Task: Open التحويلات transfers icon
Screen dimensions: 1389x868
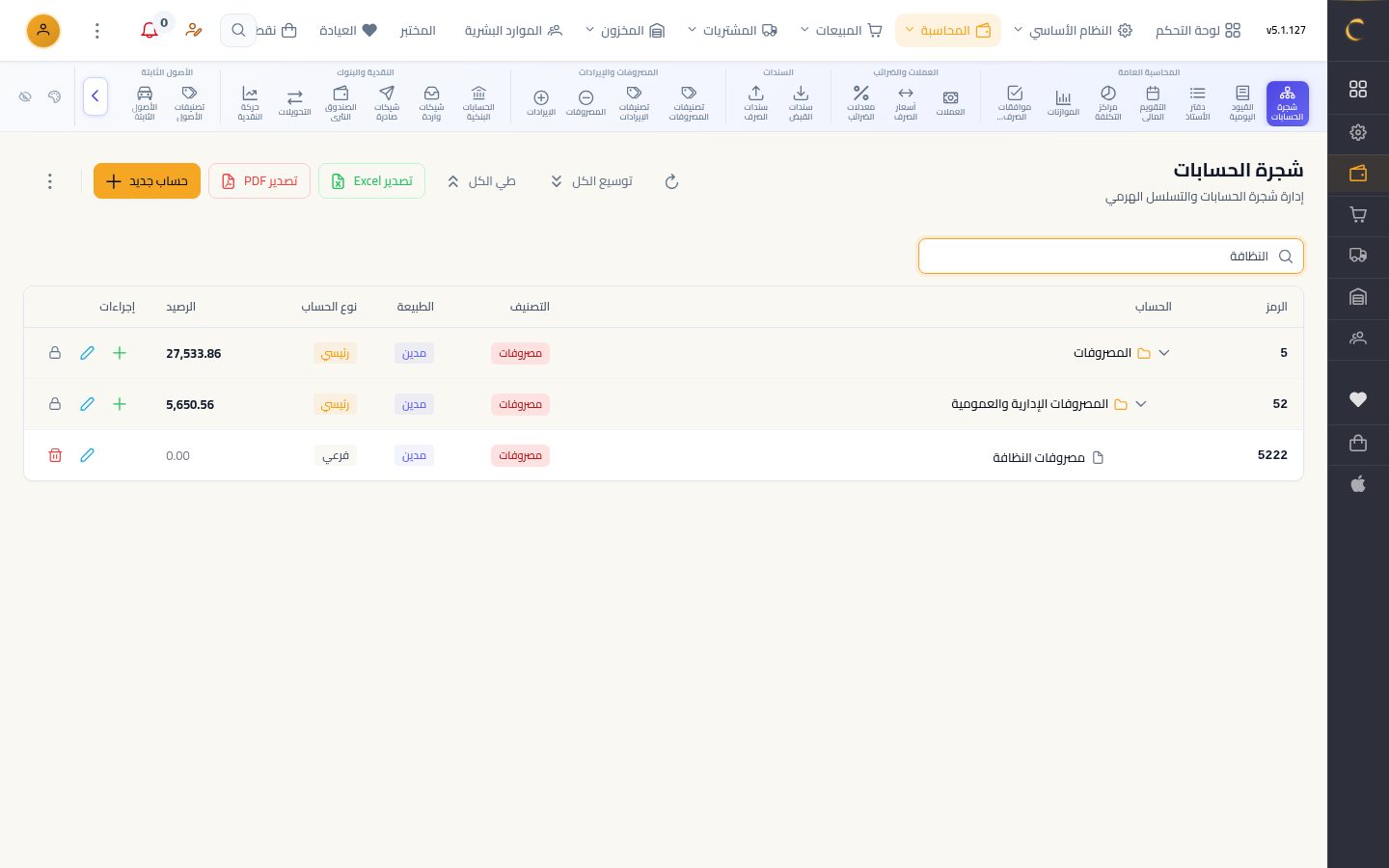Action: (295, 103)
